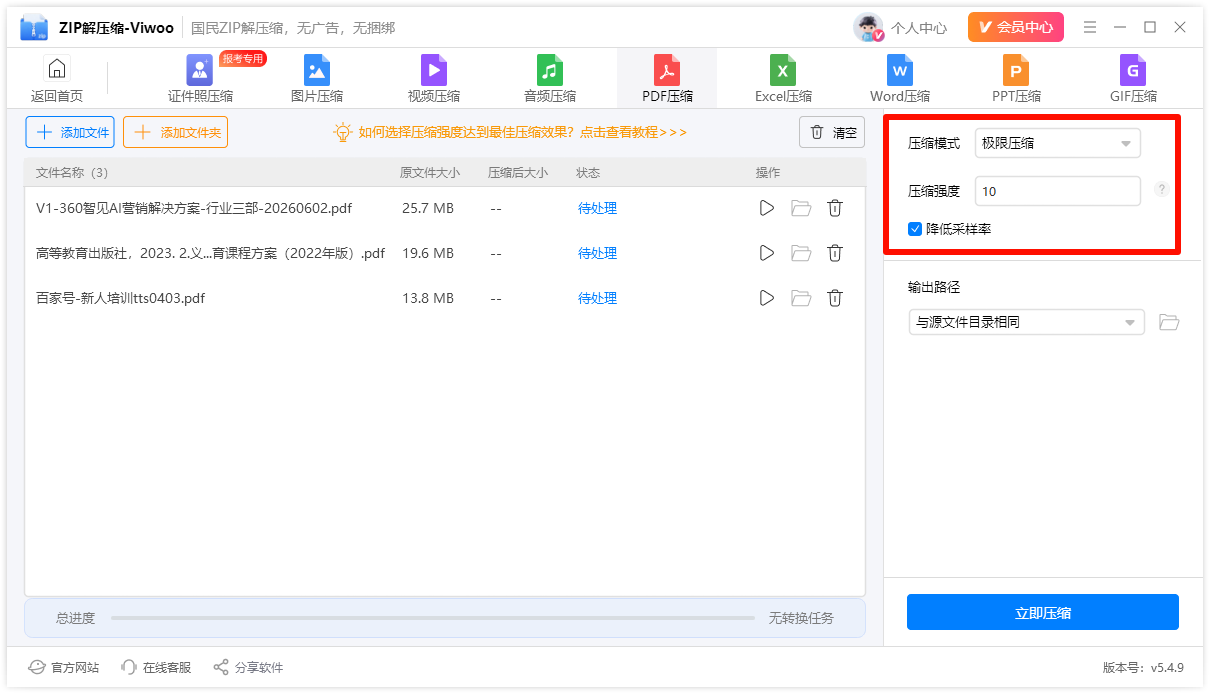Select the 百家号-新人培训tts0403.pdf file name
This screenshot has height=694, width=1210.
coord(120,298)
